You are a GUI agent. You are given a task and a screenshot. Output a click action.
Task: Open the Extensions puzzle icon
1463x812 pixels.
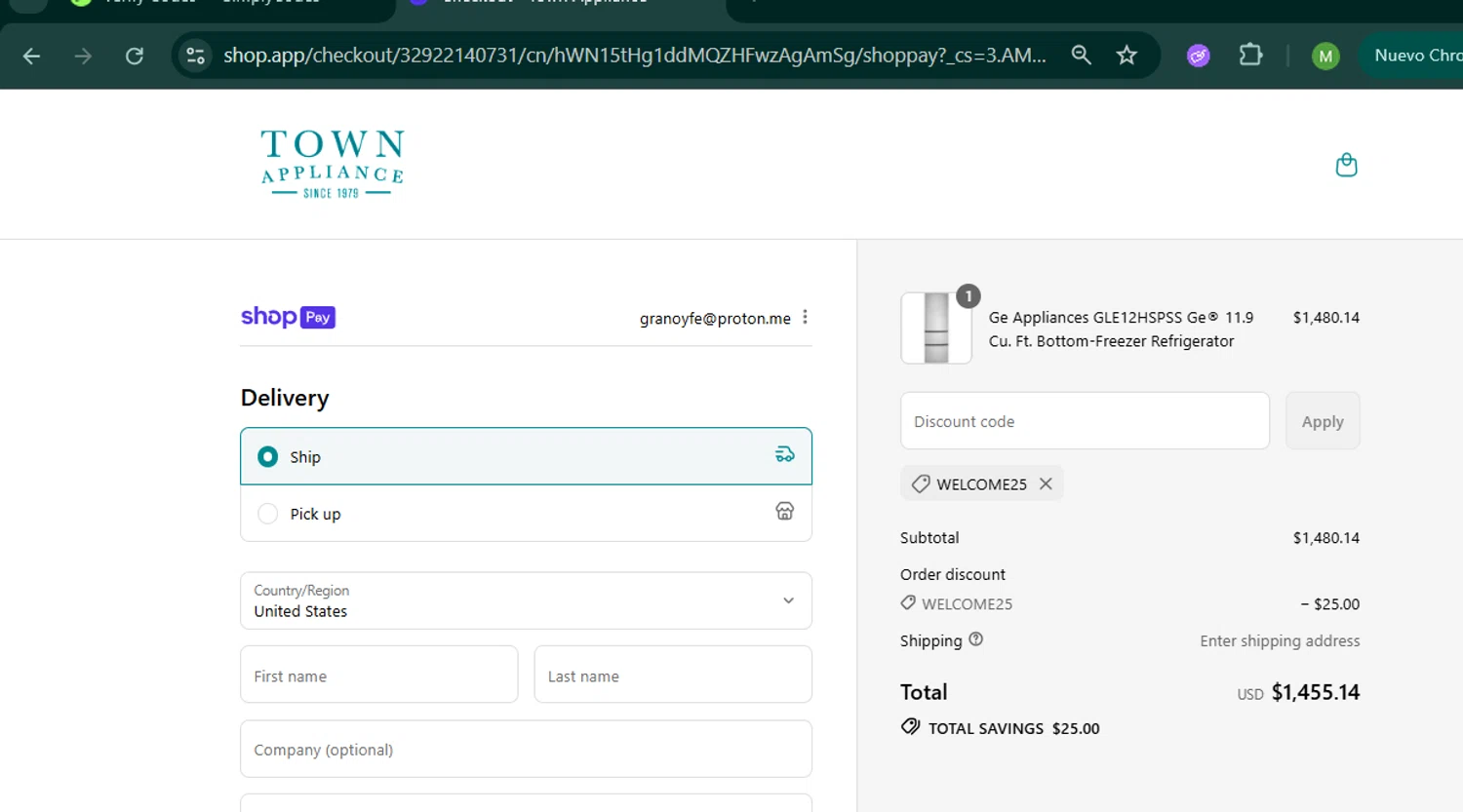pyautogui.click(x=1250, y=56)
